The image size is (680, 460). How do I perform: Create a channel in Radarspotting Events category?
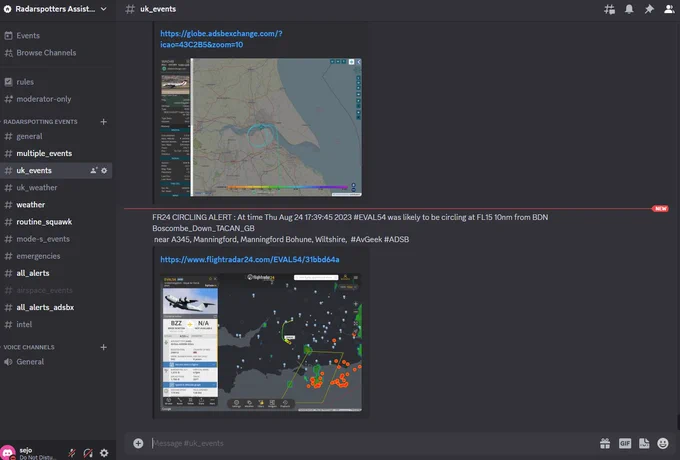pyautogui.click(x=104, y=122)
